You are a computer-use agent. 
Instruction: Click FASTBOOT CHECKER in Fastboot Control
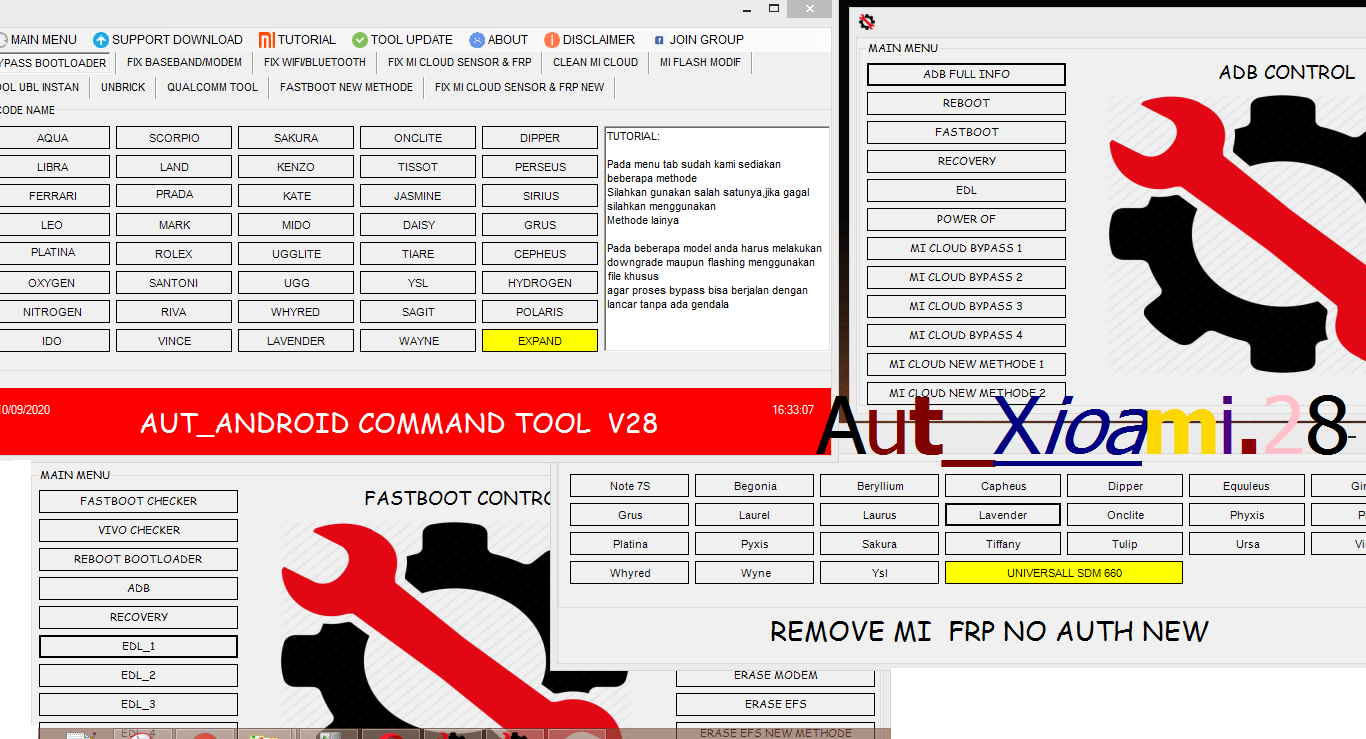[x=138, y=501]
